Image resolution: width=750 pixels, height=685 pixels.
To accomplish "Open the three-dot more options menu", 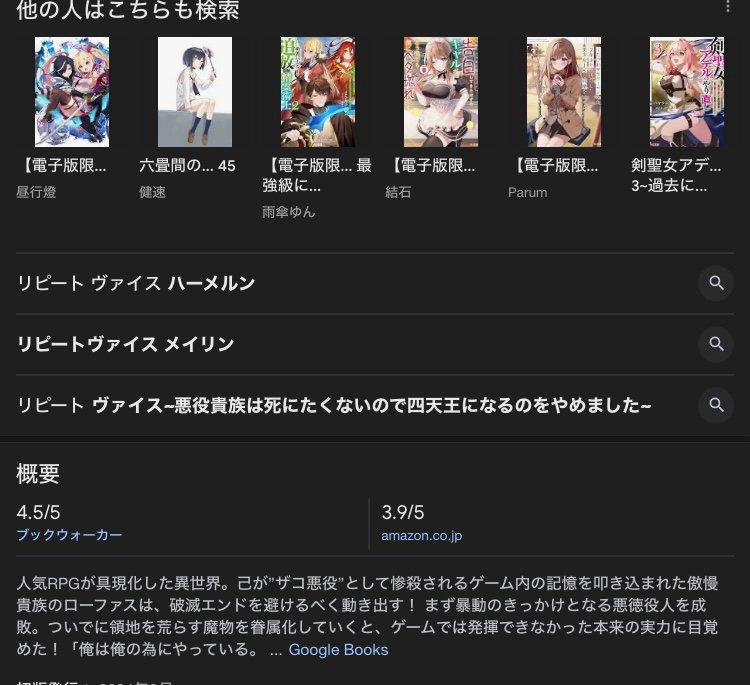I will tap(728, 7).
